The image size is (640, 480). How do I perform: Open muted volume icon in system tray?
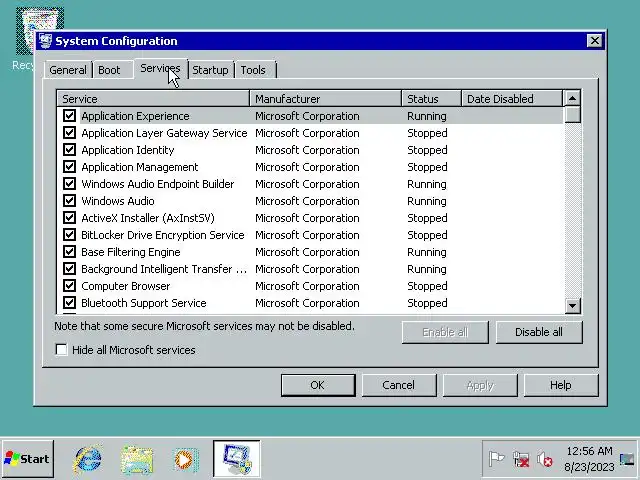[544, 460]
